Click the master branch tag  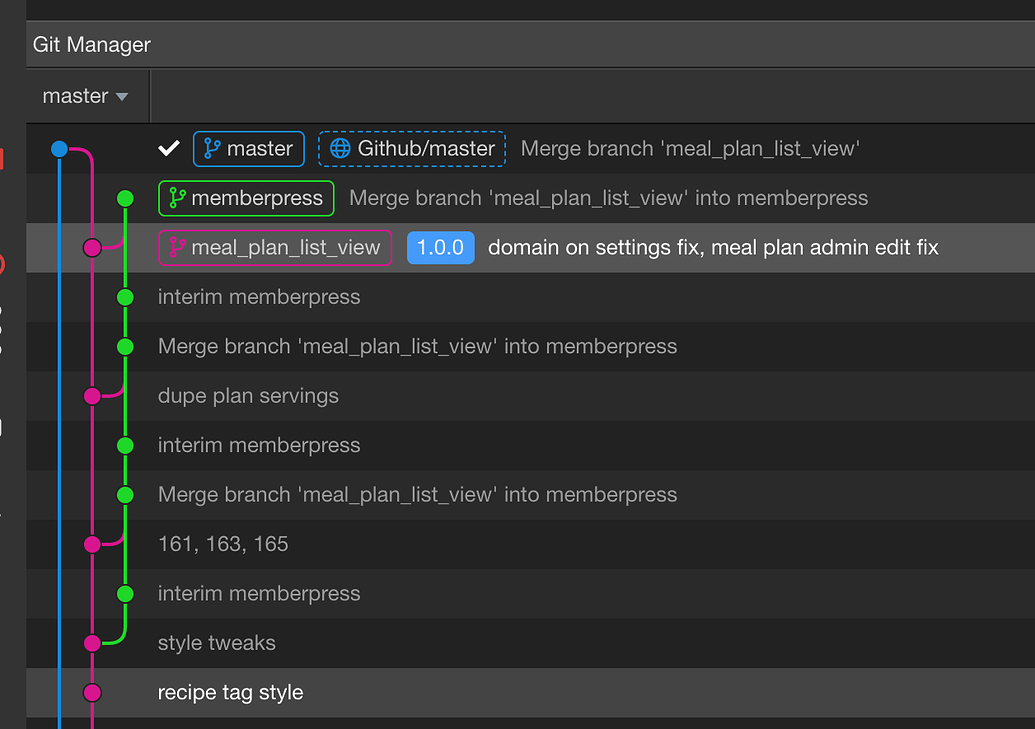pyautogui.click(x=248, y=149)
